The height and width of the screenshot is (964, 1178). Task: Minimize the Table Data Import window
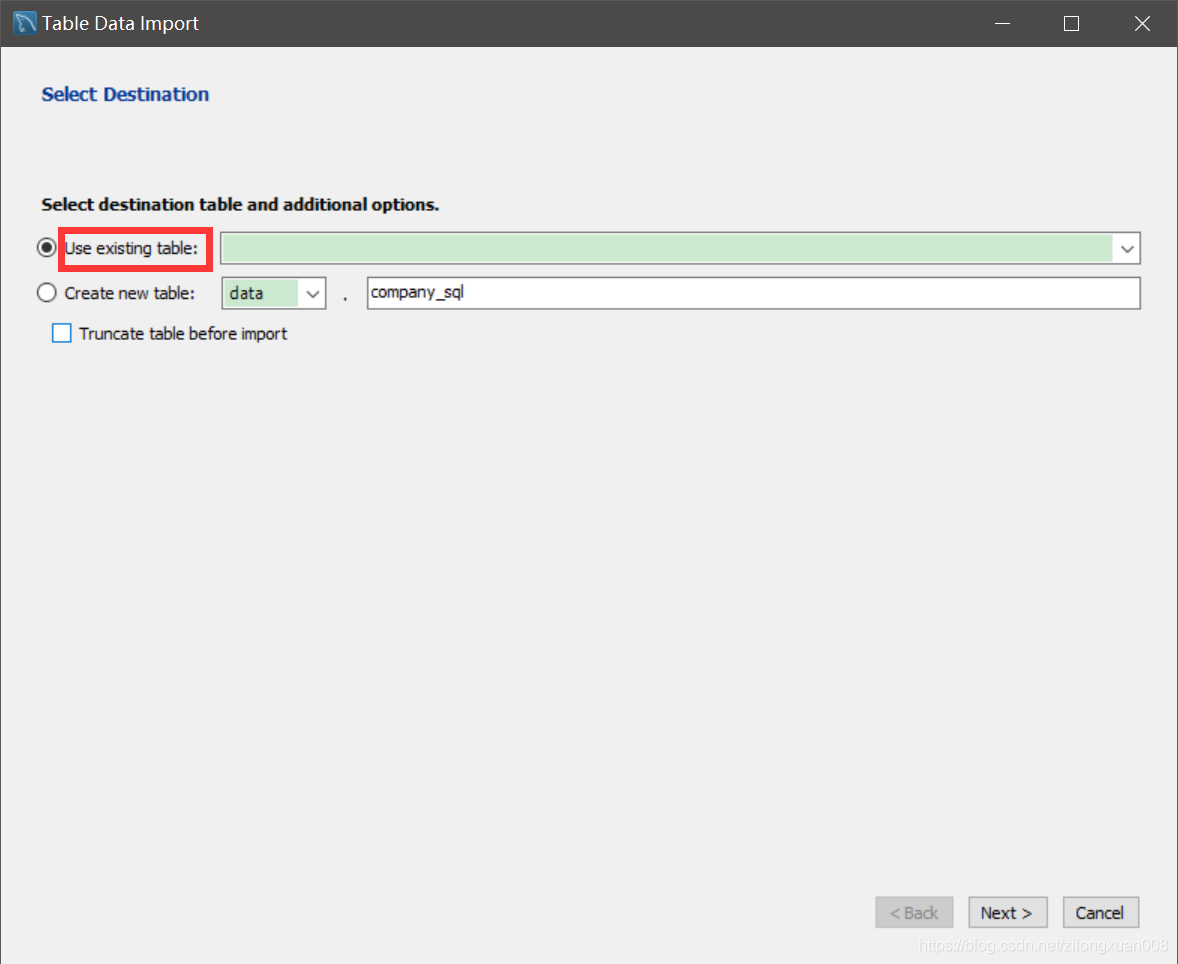pyautogui.click(x=1002, y=23)
